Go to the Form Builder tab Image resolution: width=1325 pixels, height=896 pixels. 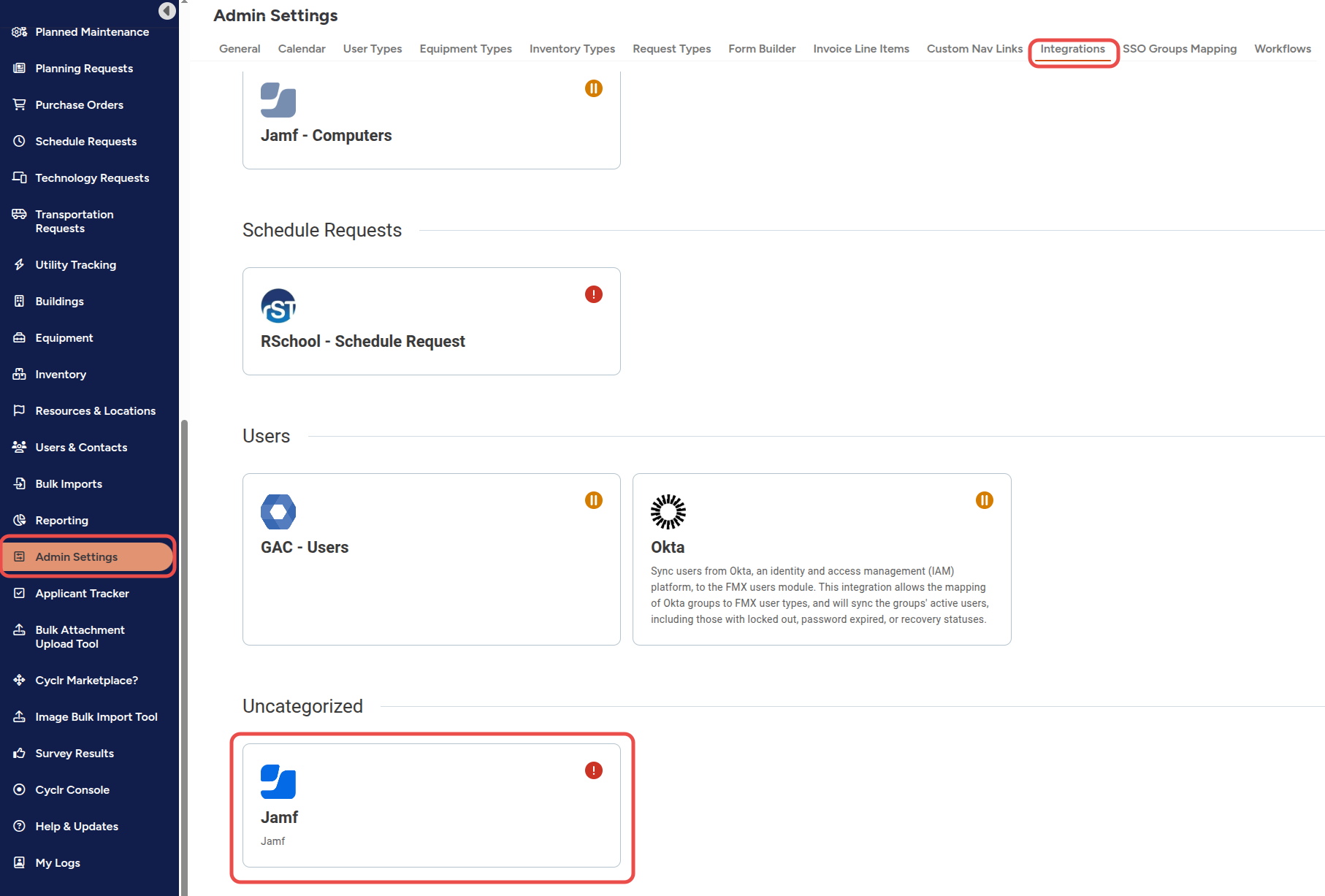pos(762,49)
